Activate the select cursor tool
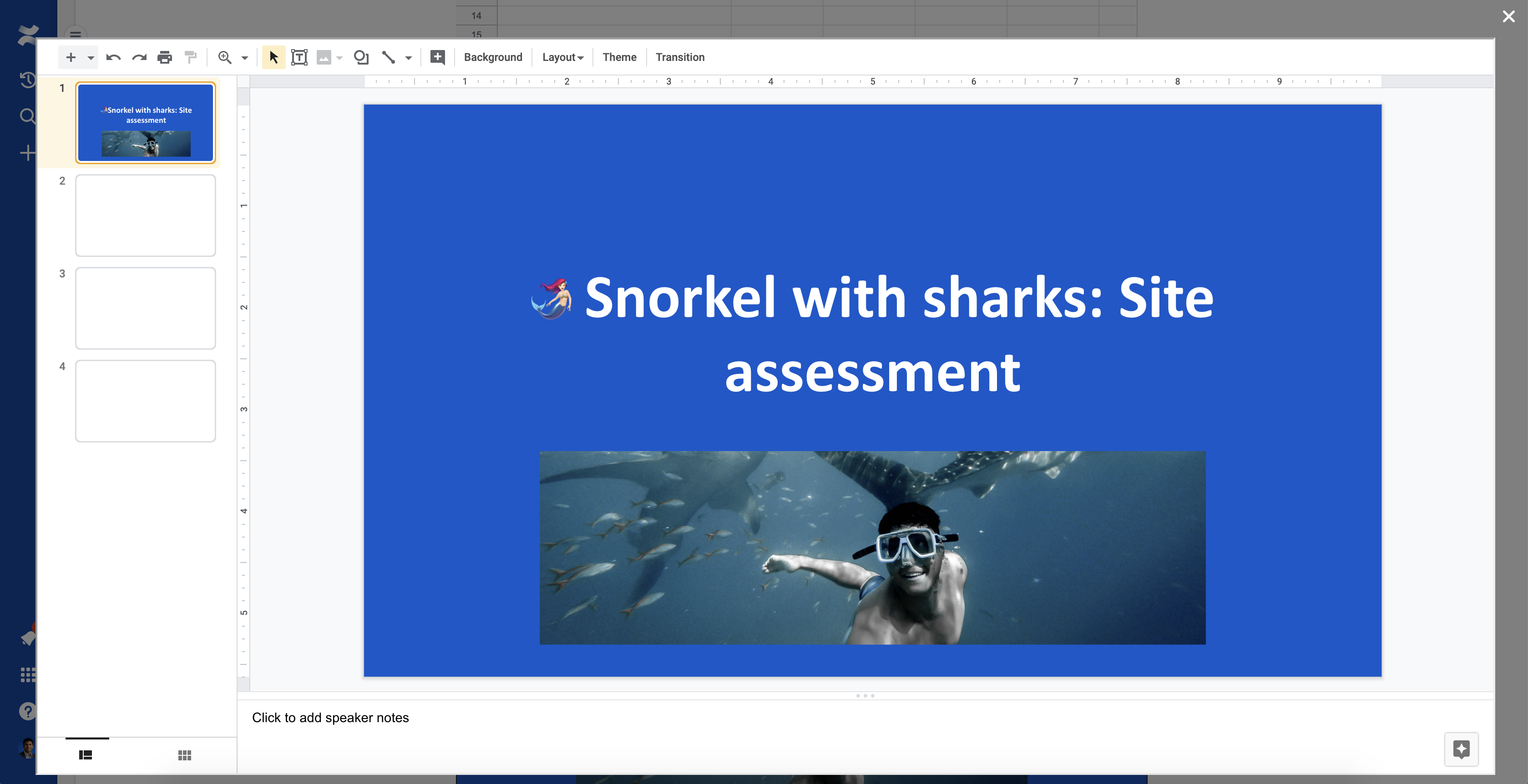 [x=273, y=57]
